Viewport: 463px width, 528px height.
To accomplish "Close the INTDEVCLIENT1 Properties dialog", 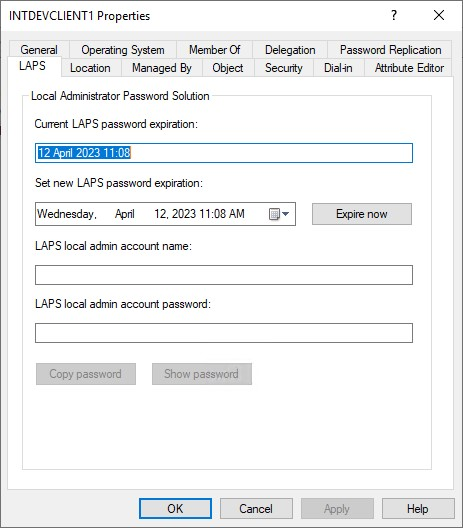I will point(439,15).
